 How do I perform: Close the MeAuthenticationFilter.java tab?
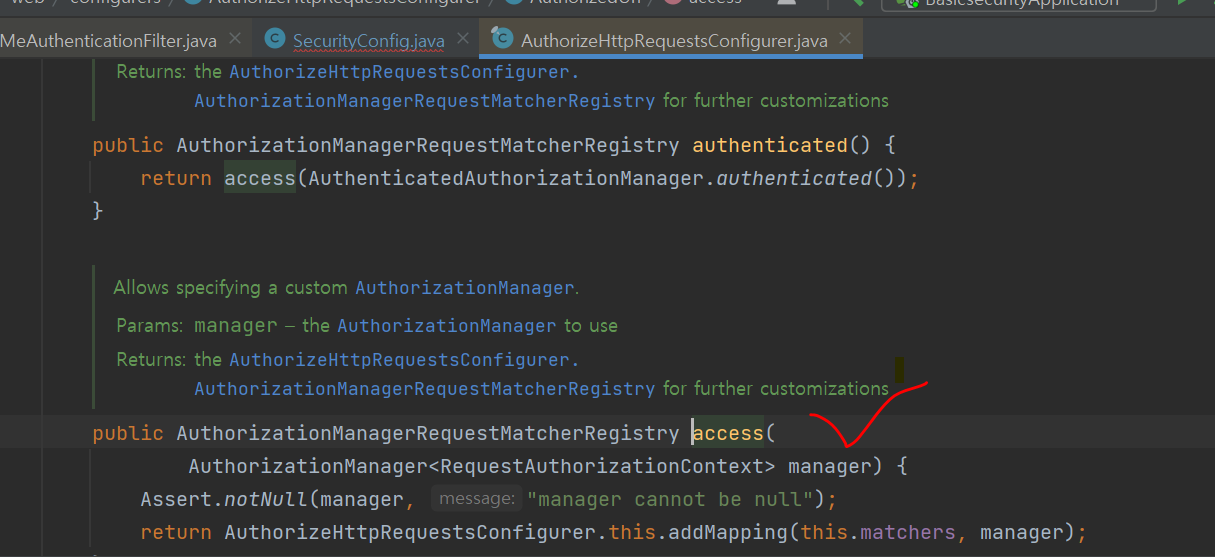pyautogui.click(x=235, y=39)
